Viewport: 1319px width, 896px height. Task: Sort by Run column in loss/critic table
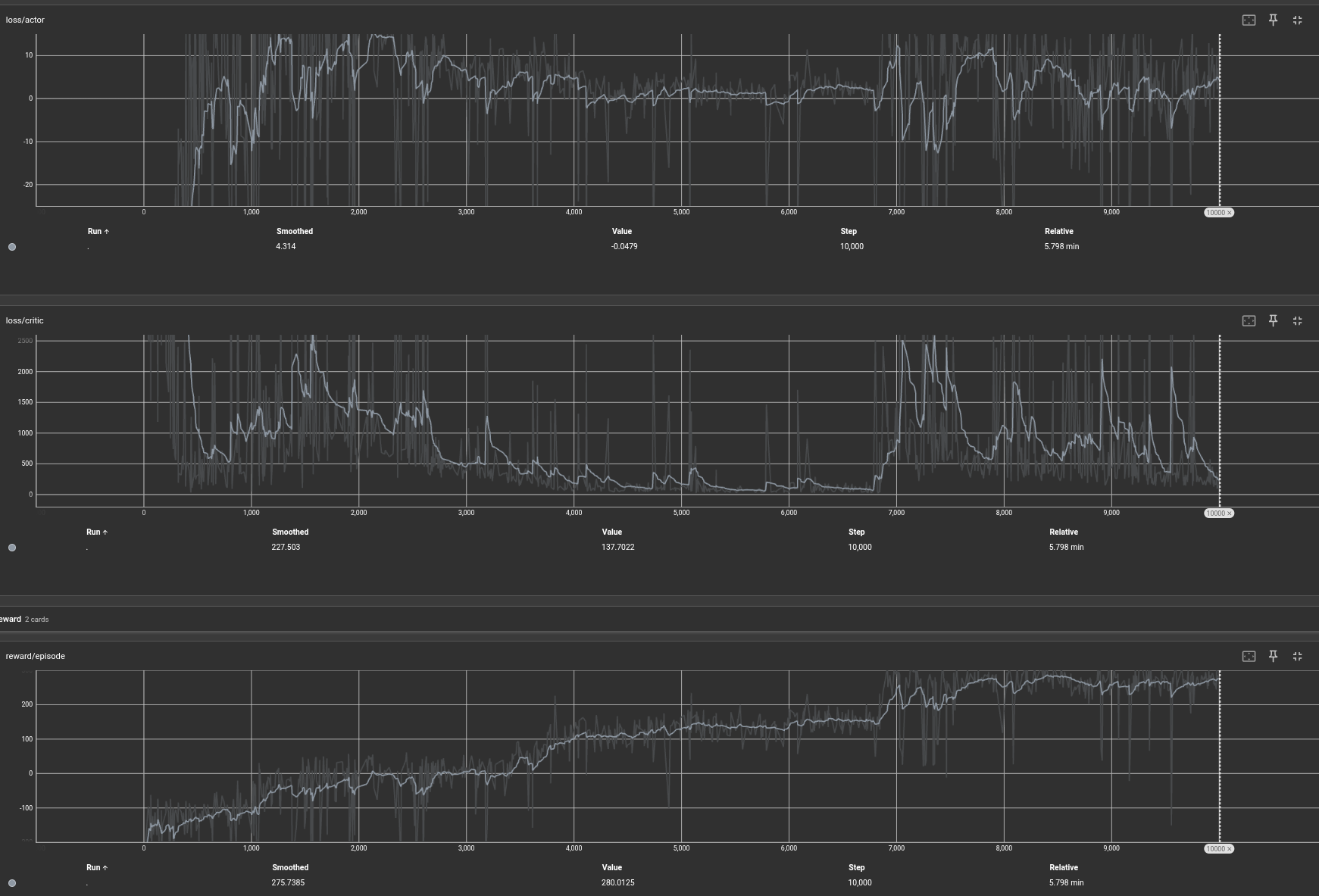[96, 532]
